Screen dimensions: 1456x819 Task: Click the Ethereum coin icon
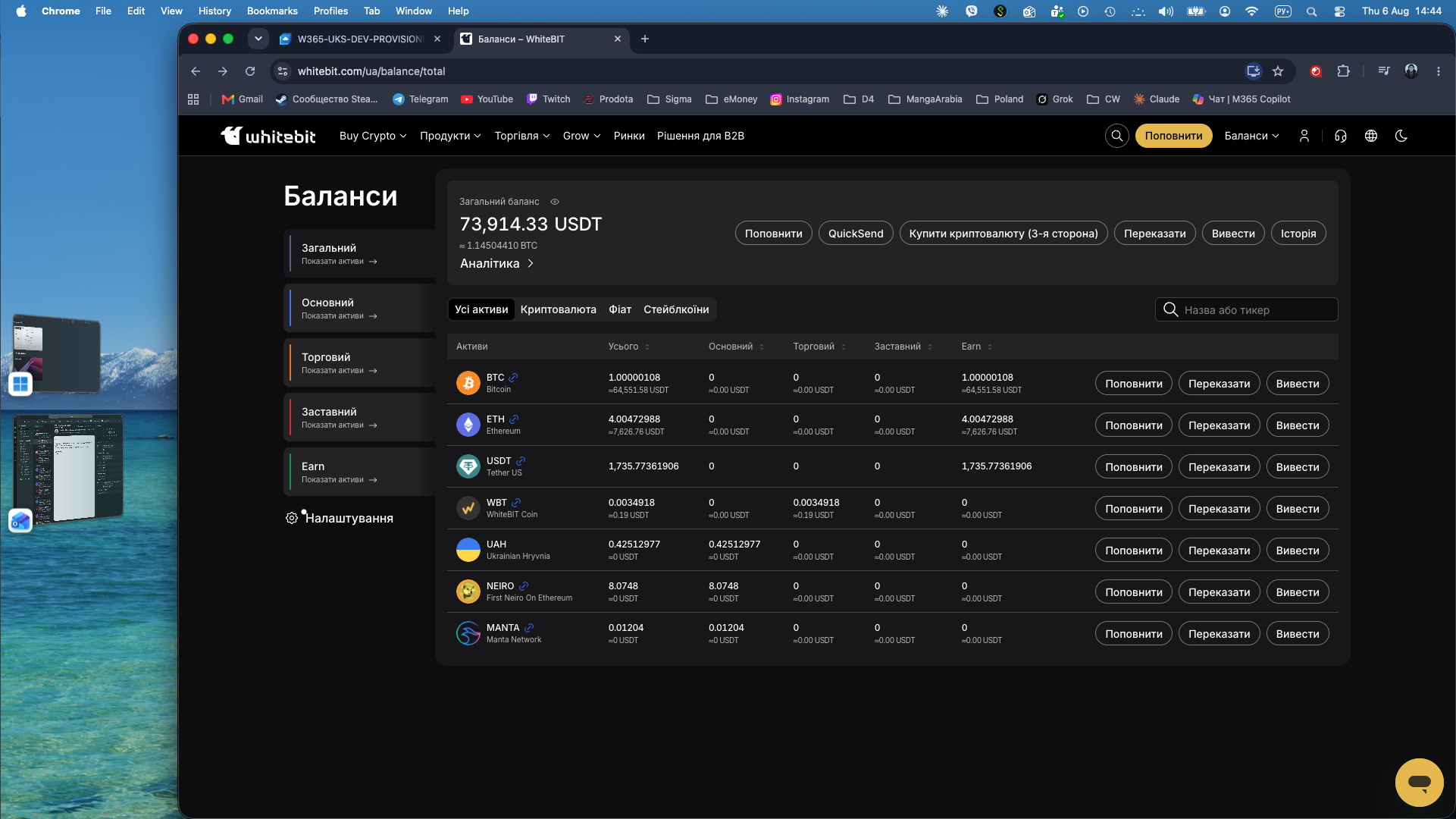(468, 425)
